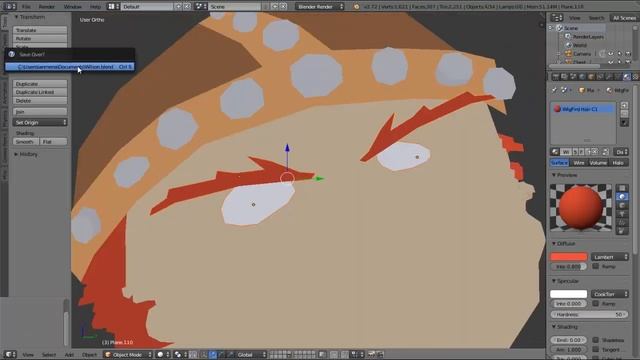Open the Render properties tab icon

click(556, 77)
